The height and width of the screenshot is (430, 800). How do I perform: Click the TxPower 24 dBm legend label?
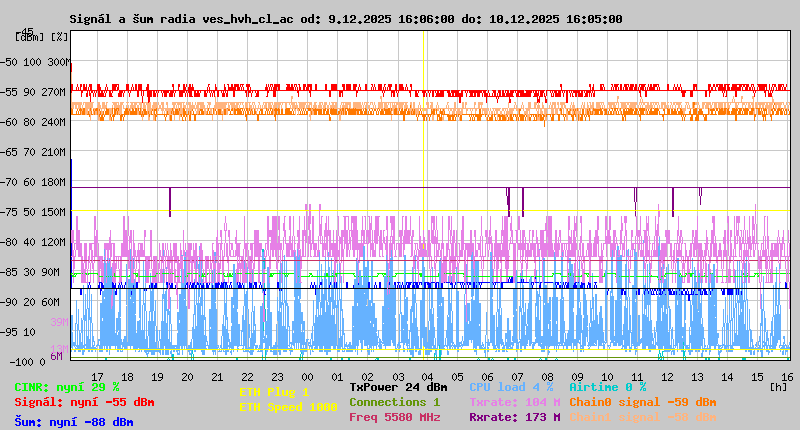tap(398, 387)
